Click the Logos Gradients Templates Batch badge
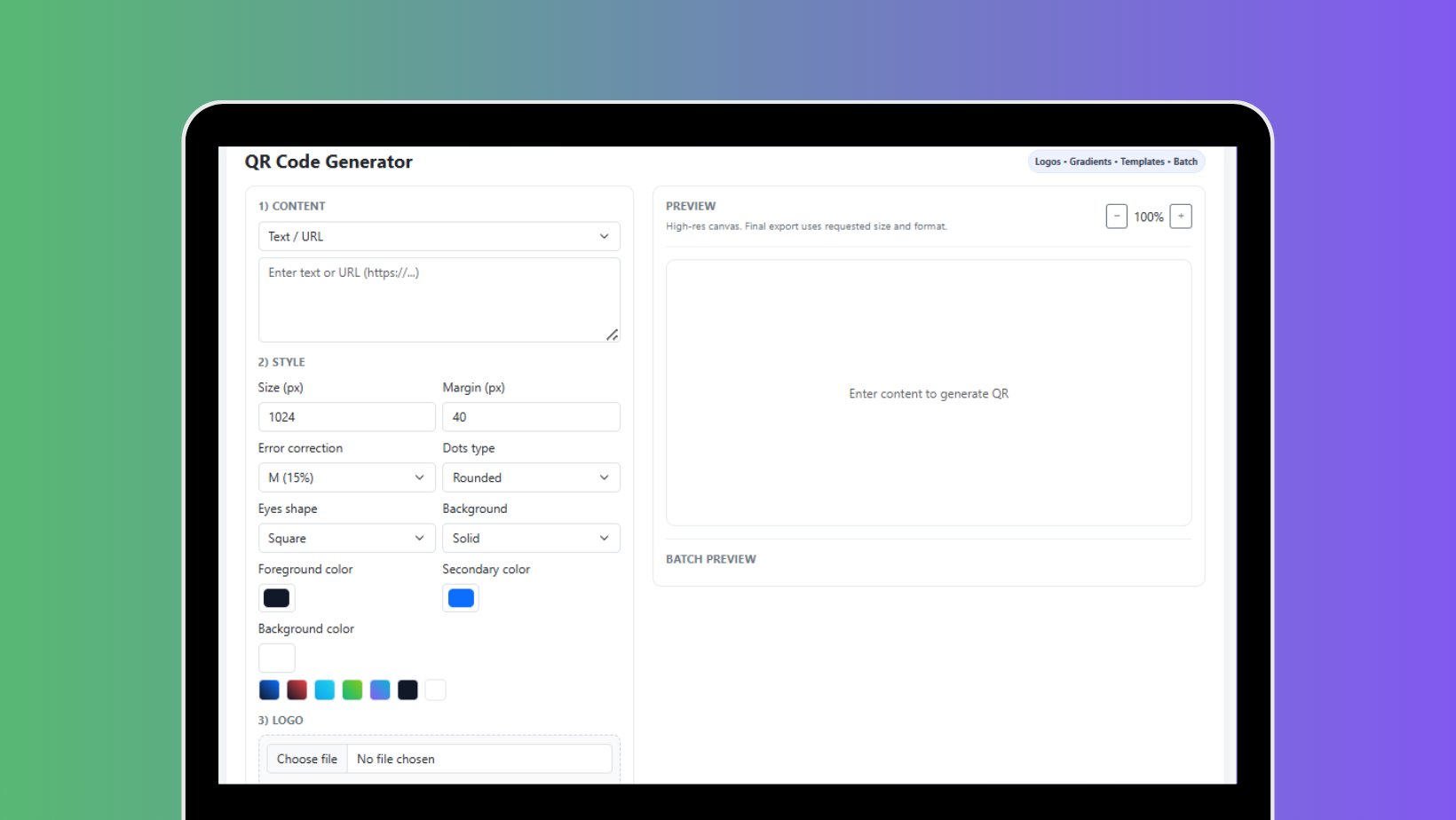Image resolution: width=1456 pixels, height=820 pixels. 1115,162
